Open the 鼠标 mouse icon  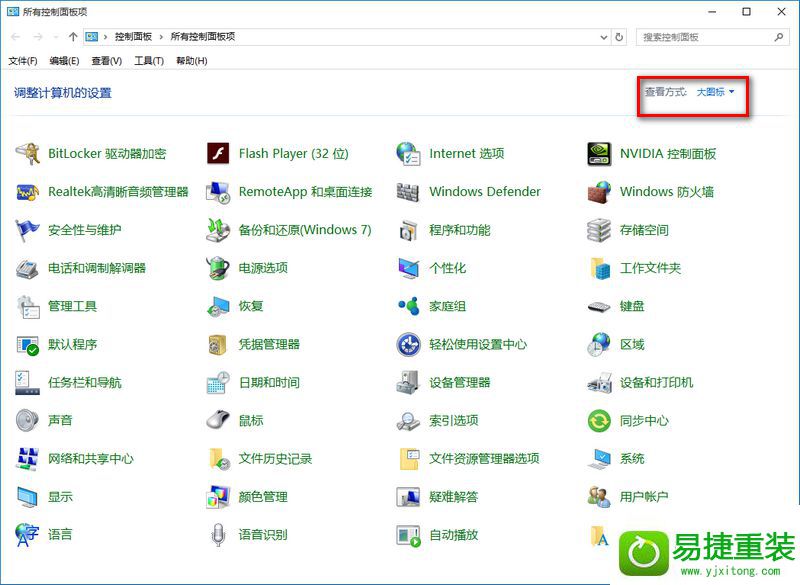tap(218, 420)
